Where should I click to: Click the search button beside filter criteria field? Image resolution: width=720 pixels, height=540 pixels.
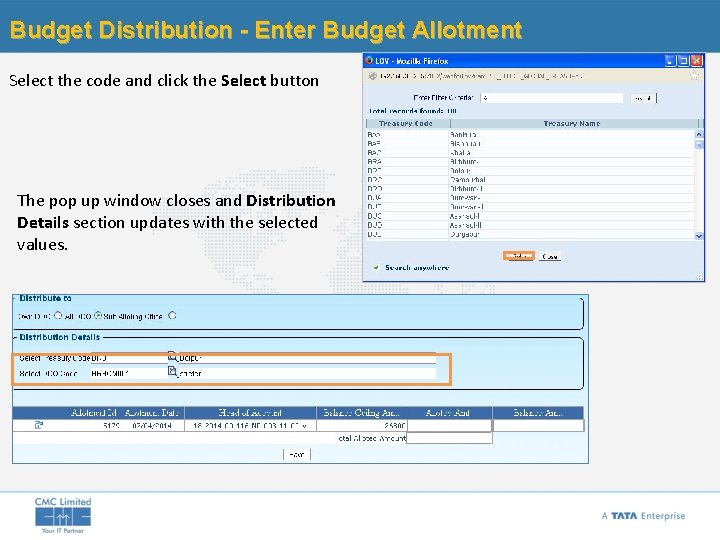point(643,98)
